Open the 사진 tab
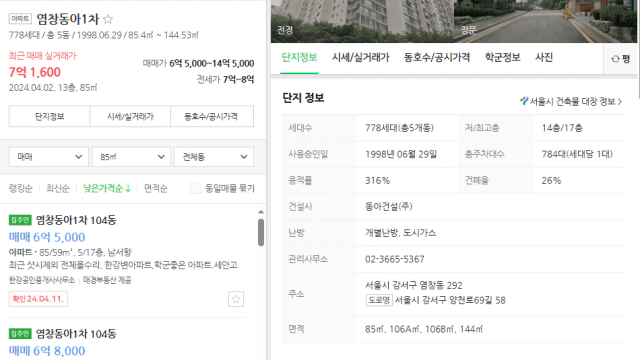Viewport: 640px width, 360px height. (x=544, y=58)
